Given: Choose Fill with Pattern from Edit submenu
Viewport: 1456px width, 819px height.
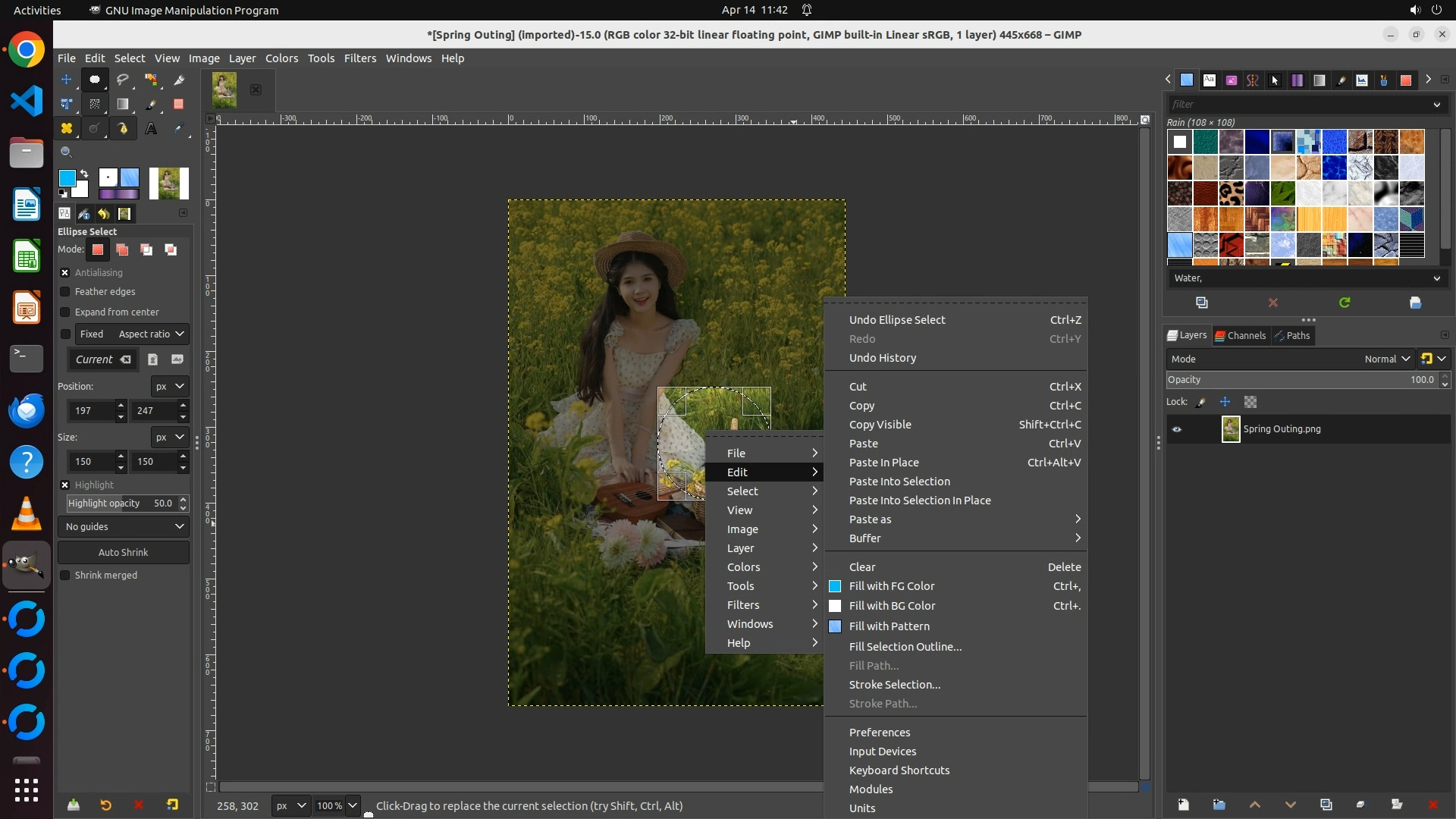Looking at the screenshot, I should click(x=889, y=626).
